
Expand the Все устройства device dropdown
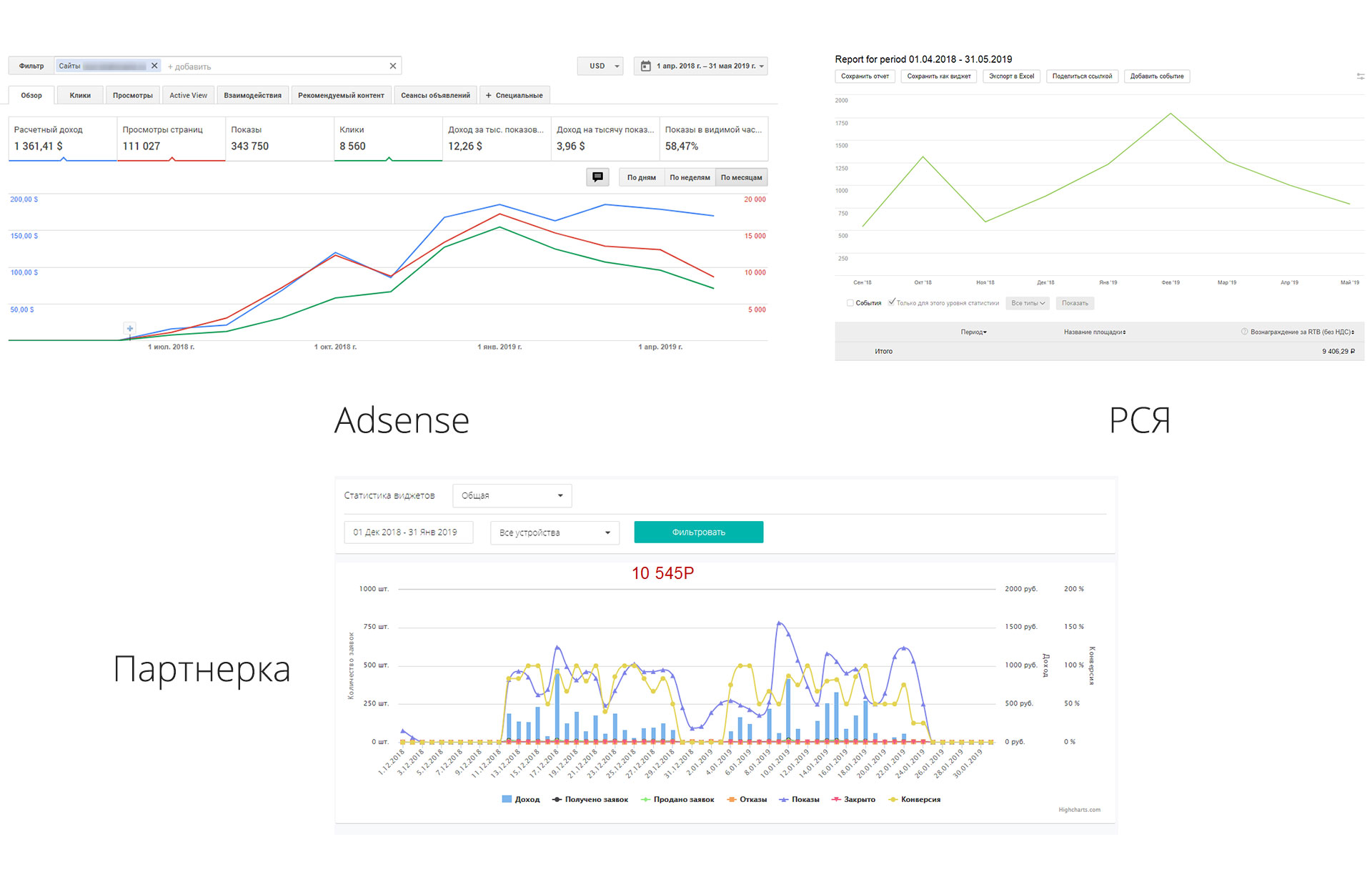tap(554, 532)
